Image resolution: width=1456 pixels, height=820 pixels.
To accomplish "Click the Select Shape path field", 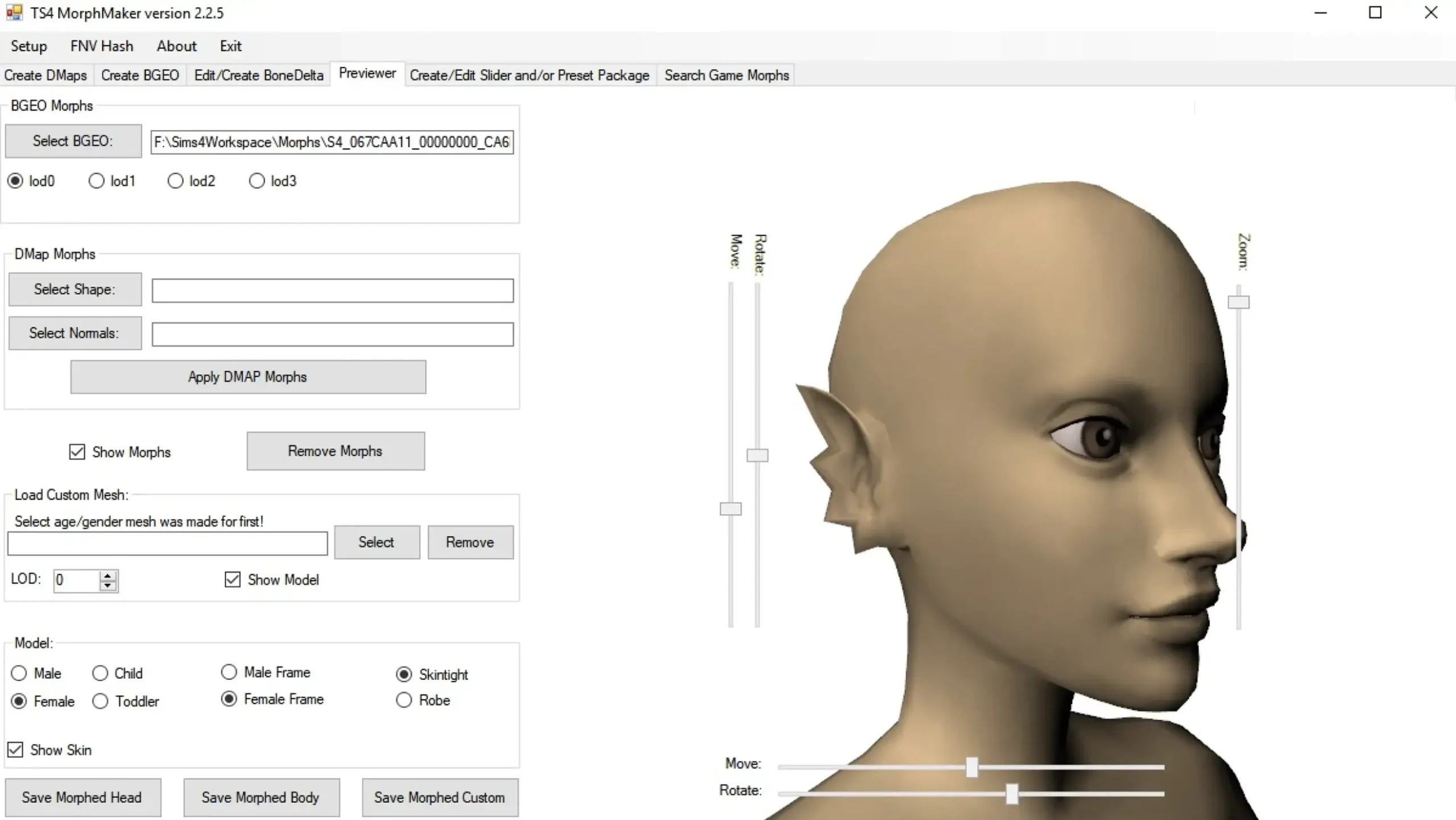I will [x=332, y=291].
